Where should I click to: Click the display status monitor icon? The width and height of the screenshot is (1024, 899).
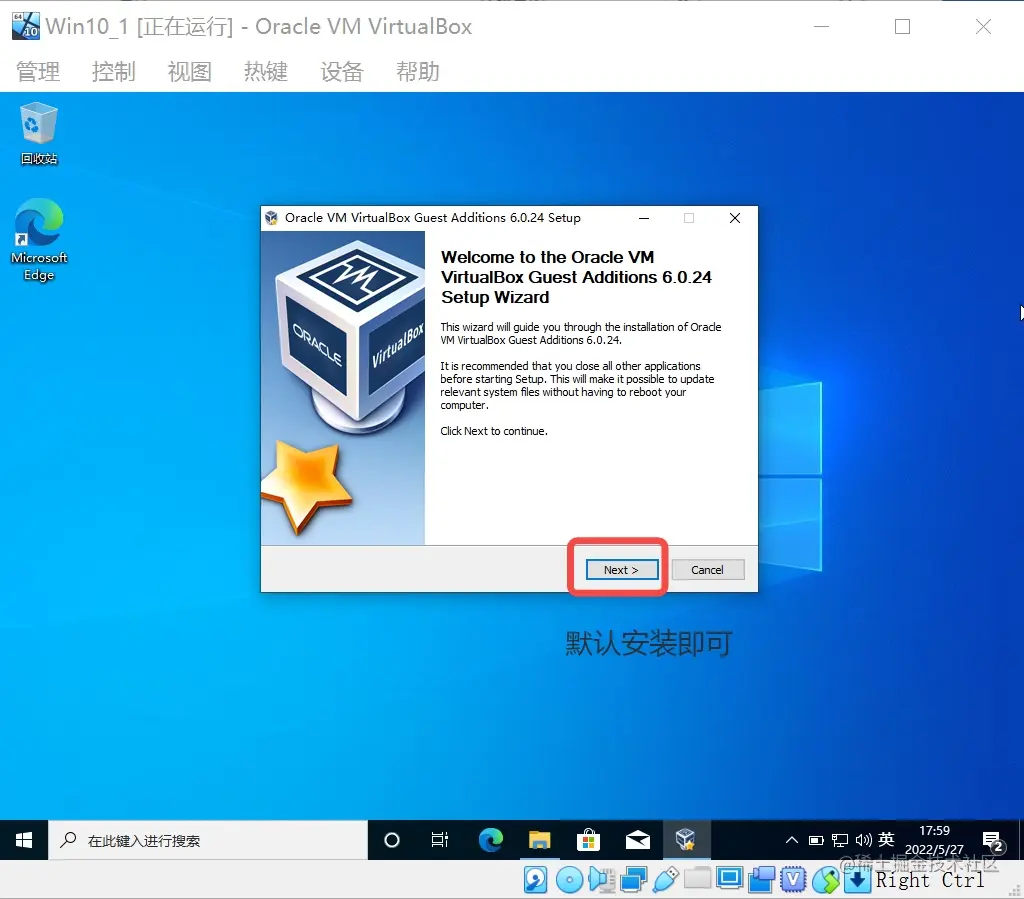(729, 879)
